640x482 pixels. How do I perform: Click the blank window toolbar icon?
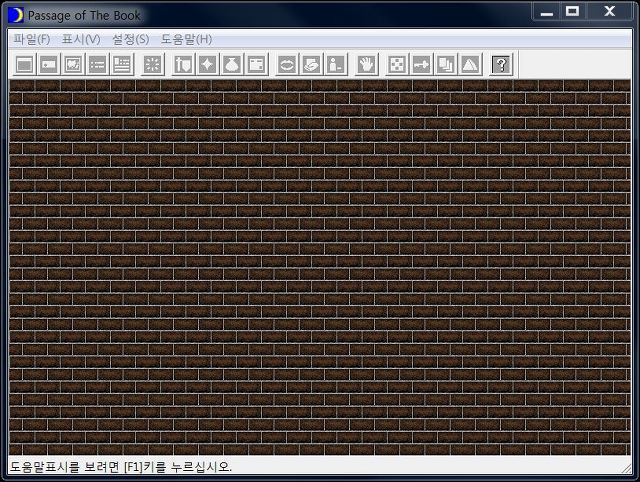point(24,64)
